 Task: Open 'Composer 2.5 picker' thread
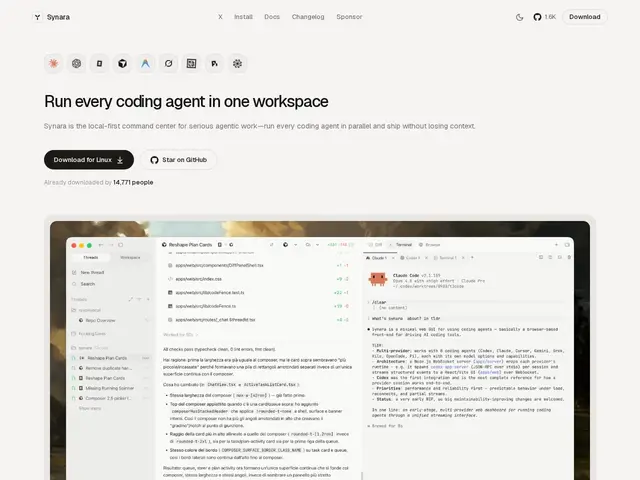pos(108,398)
